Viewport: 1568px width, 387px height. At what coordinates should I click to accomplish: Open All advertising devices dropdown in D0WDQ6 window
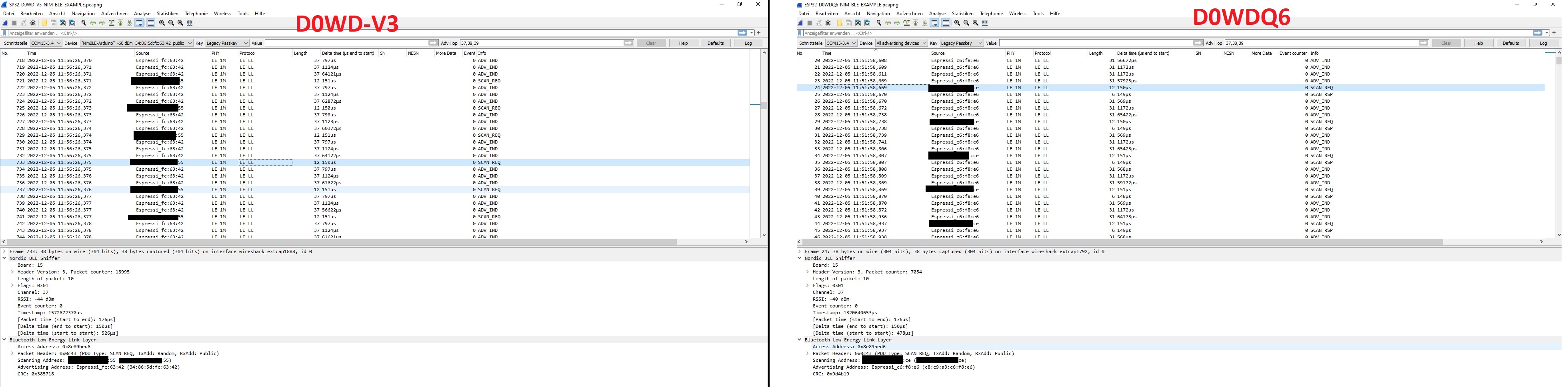(x=902, y=43)
